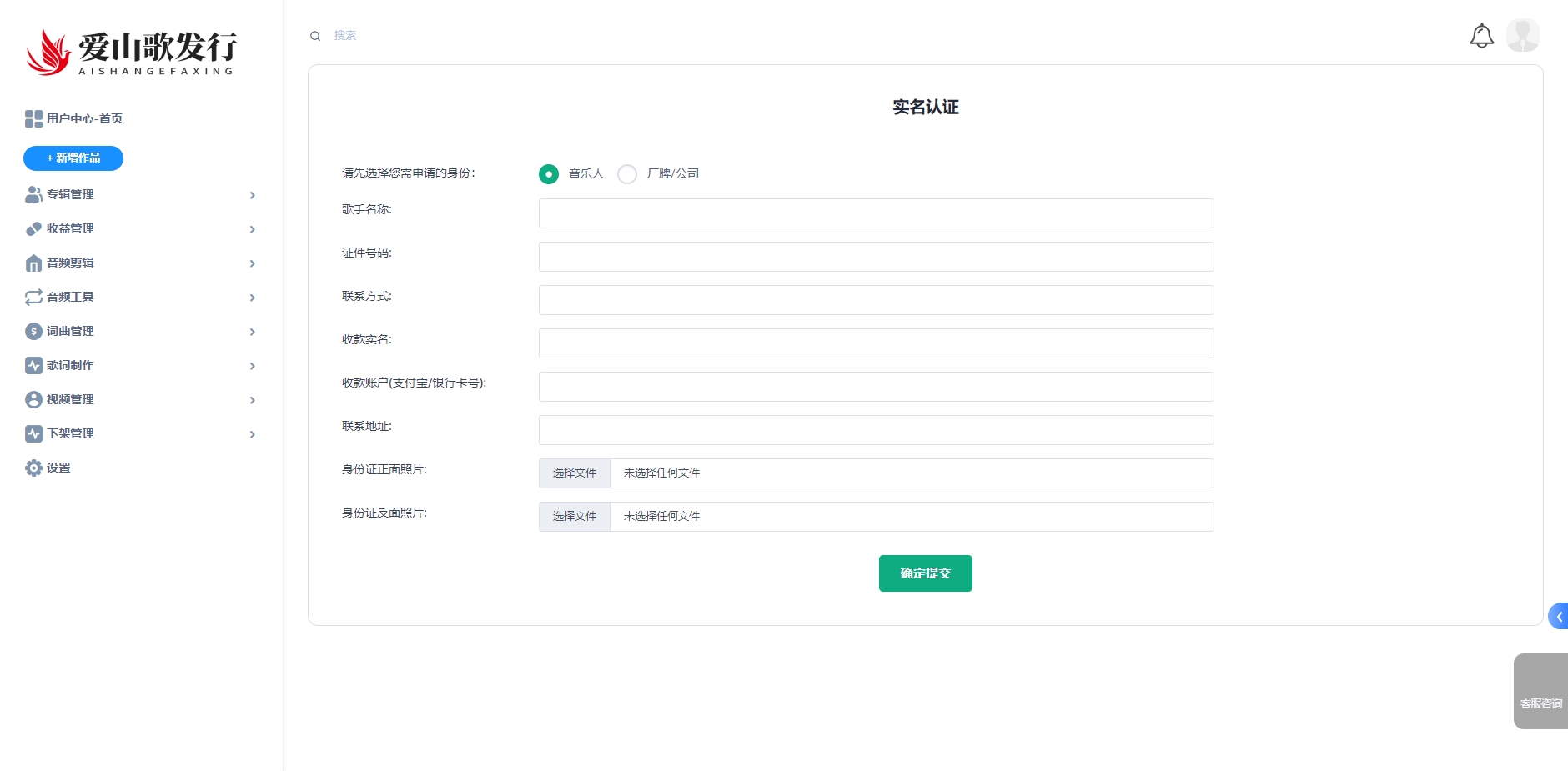Click the notification bell icon
1568x771 pixels.
1481,36
